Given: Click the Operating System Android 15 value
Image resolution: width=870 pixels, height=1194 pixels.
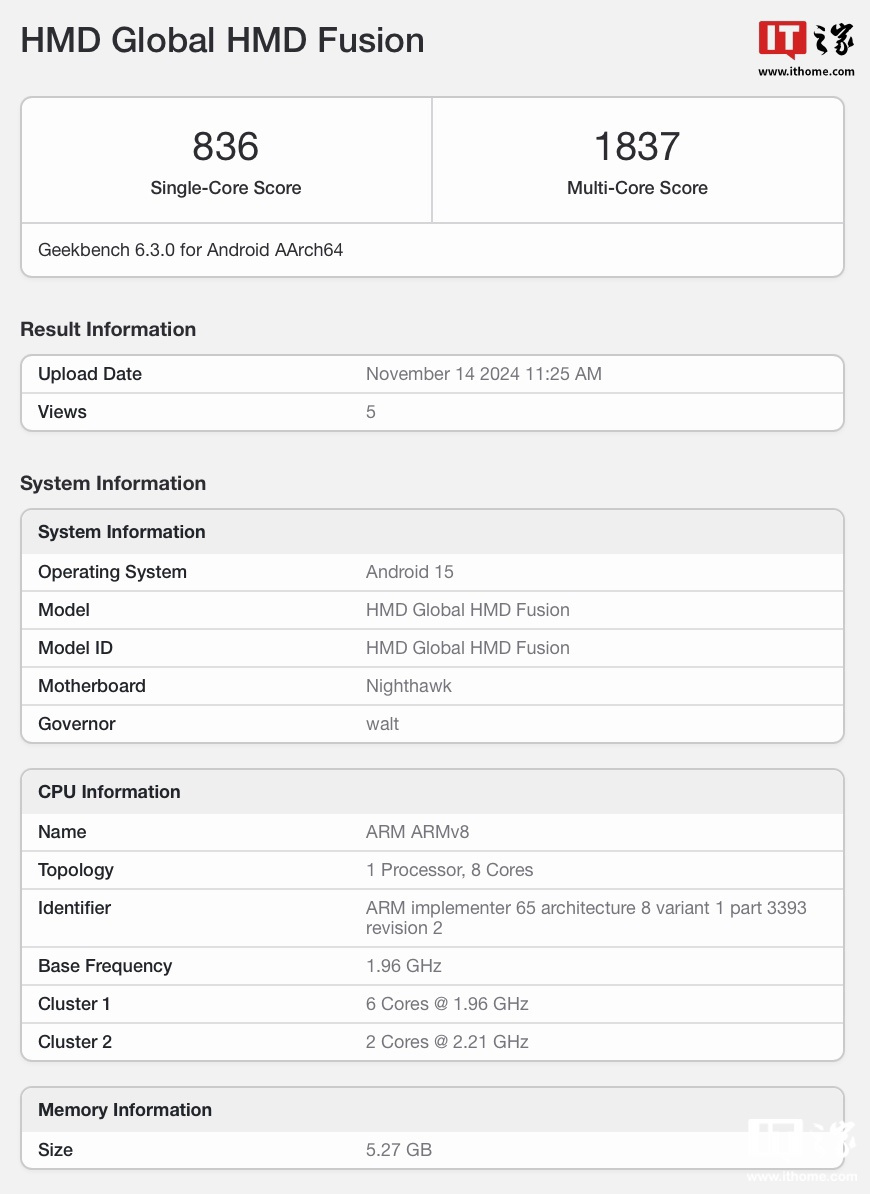Looking at the screenshot, I should (x=409, y=572).
